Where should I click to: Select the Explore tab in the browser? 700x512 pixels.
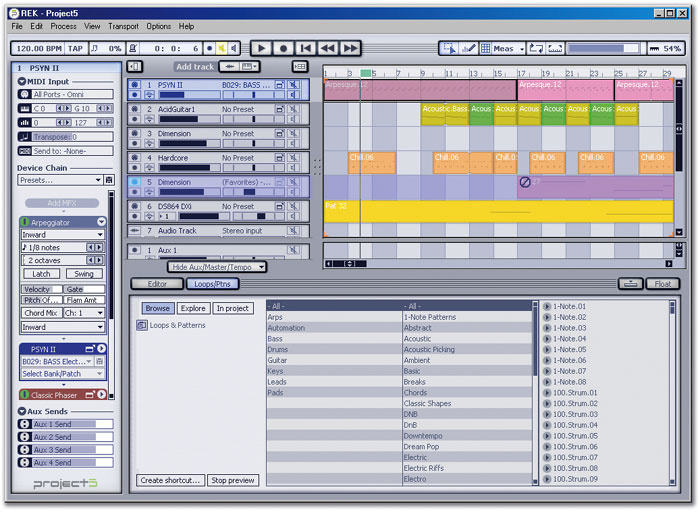pyautogui.click(x=193, y=308)
